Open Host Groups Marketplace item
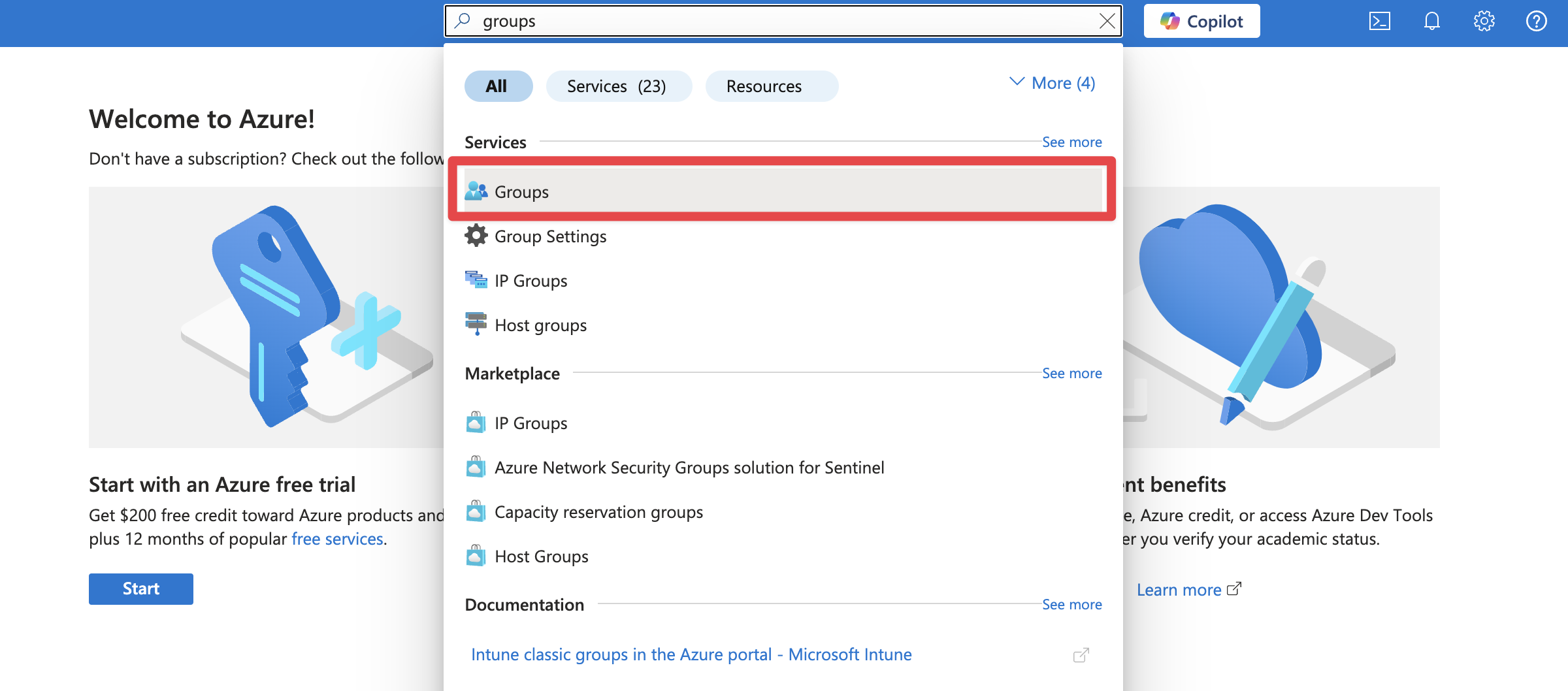This screenshot has height=691, width=1568. click(x=783, y=556)
